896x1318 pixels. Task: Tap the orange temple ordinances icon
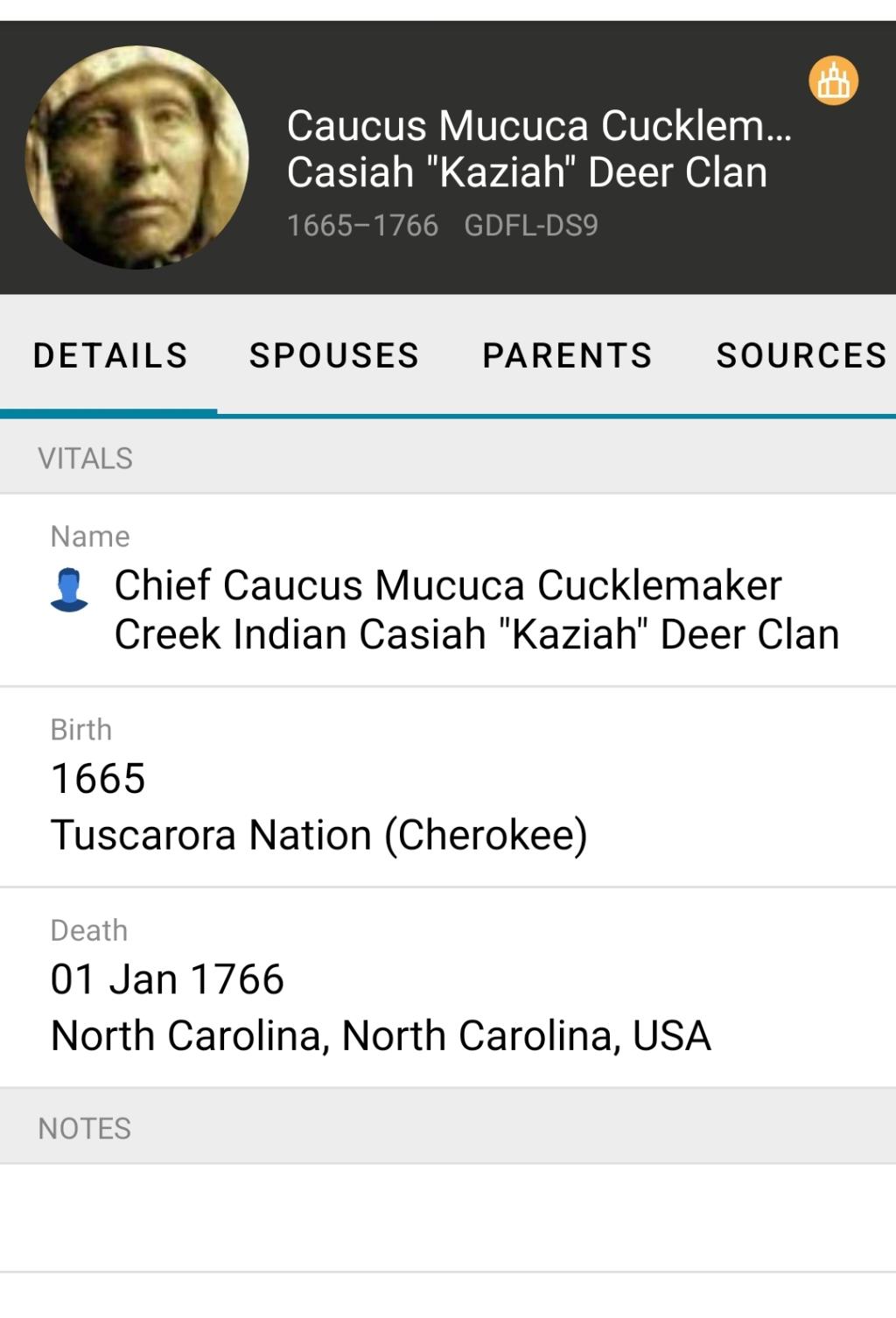coord(833,81)
